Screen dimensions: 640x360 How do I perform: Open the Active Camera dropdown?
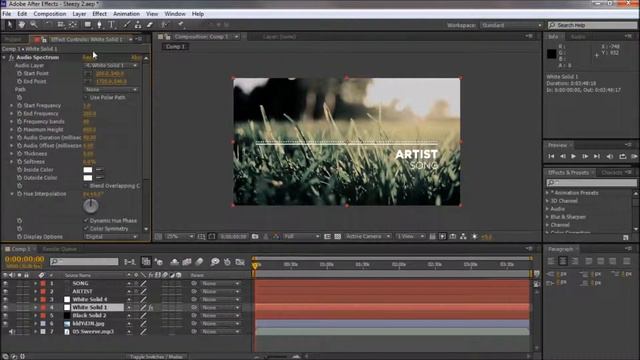pos(367,236)
